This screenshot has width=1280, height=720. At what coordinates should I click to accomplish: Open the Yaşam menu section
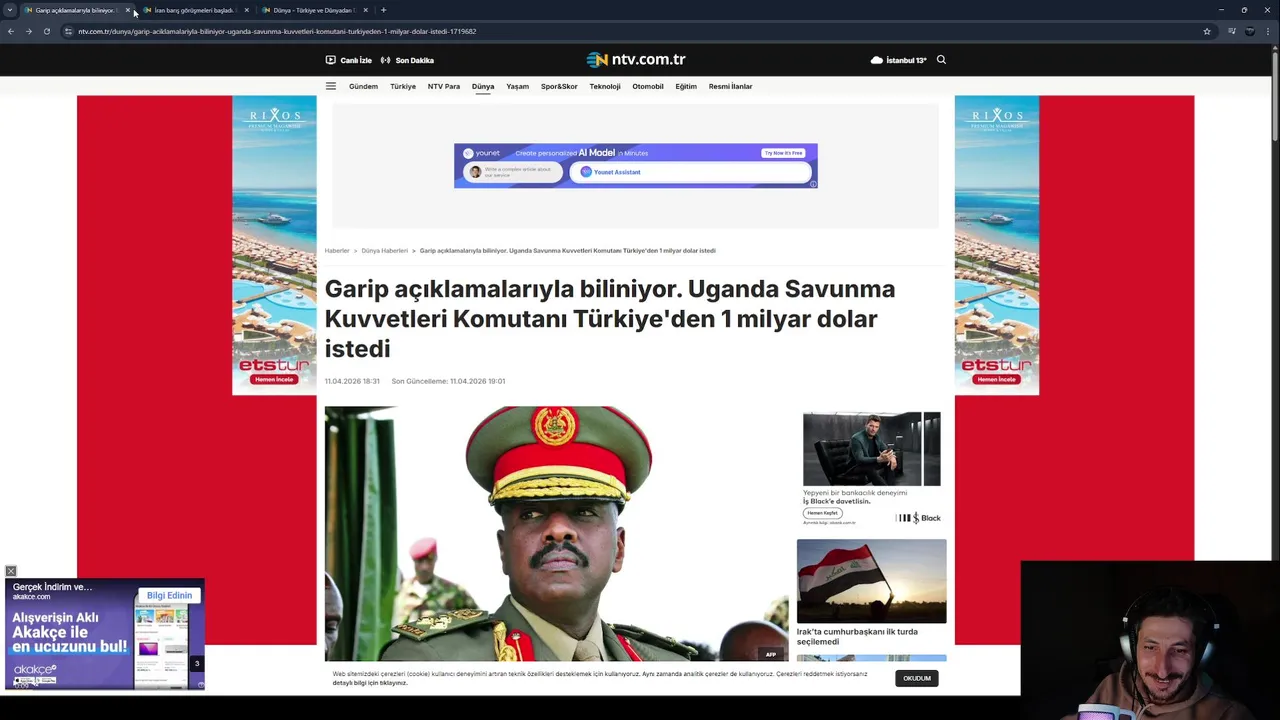pyautogui.click(x=517, y=86)
